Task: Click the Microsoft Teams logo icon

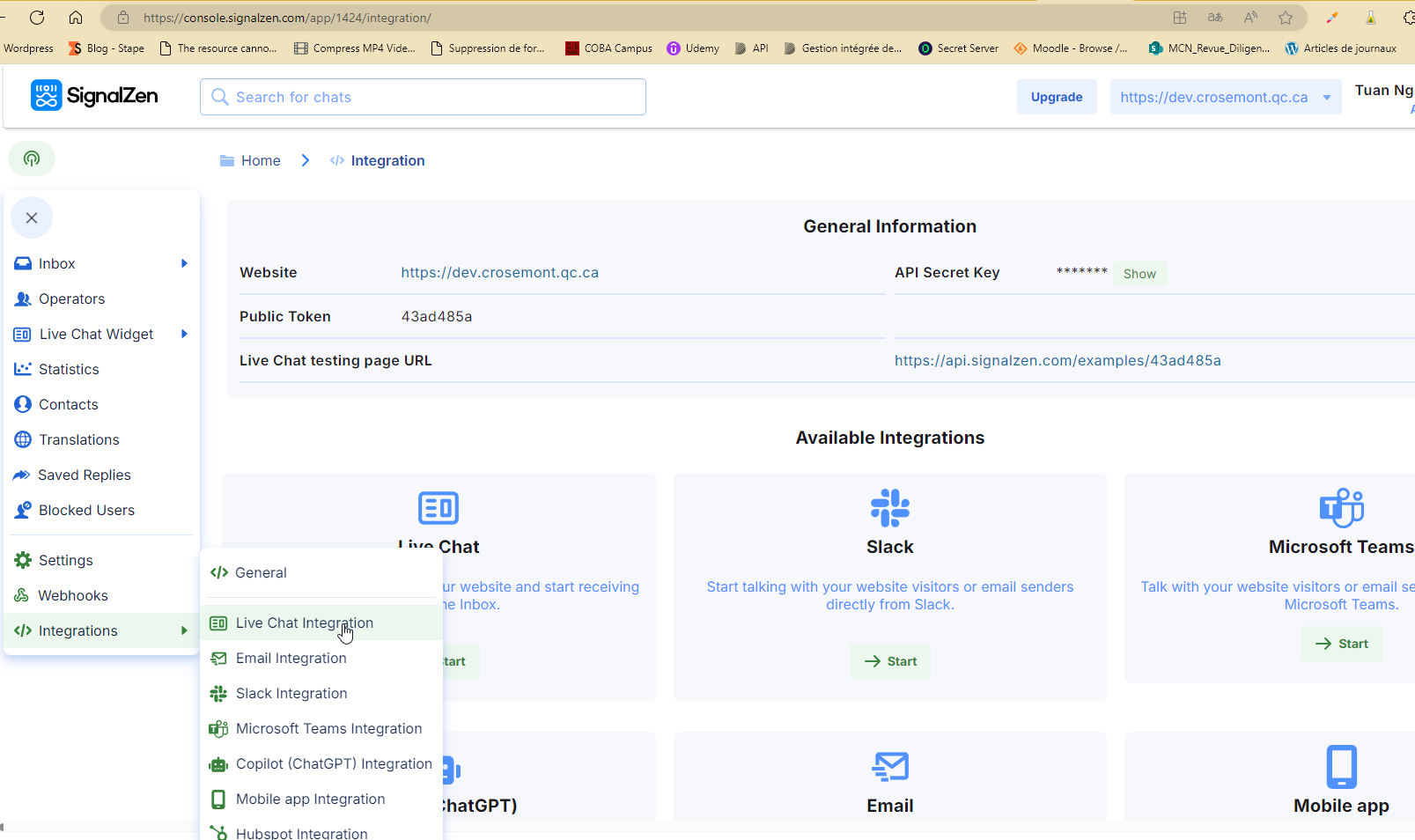Action: point(1340,508)
